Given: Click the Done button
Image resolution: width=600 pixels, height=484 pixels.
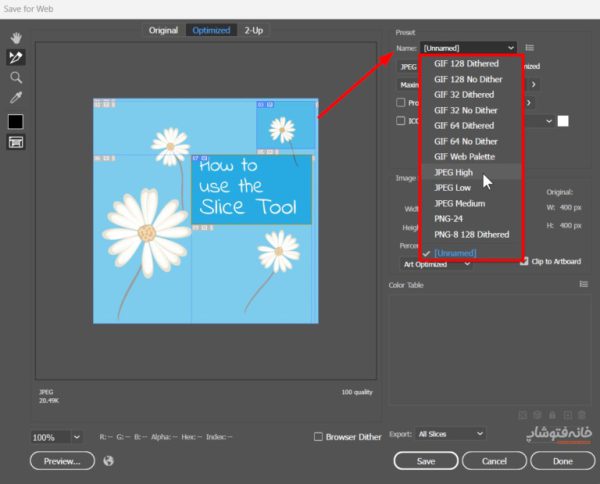Looking at the screenshot, I should click(562, 461).
